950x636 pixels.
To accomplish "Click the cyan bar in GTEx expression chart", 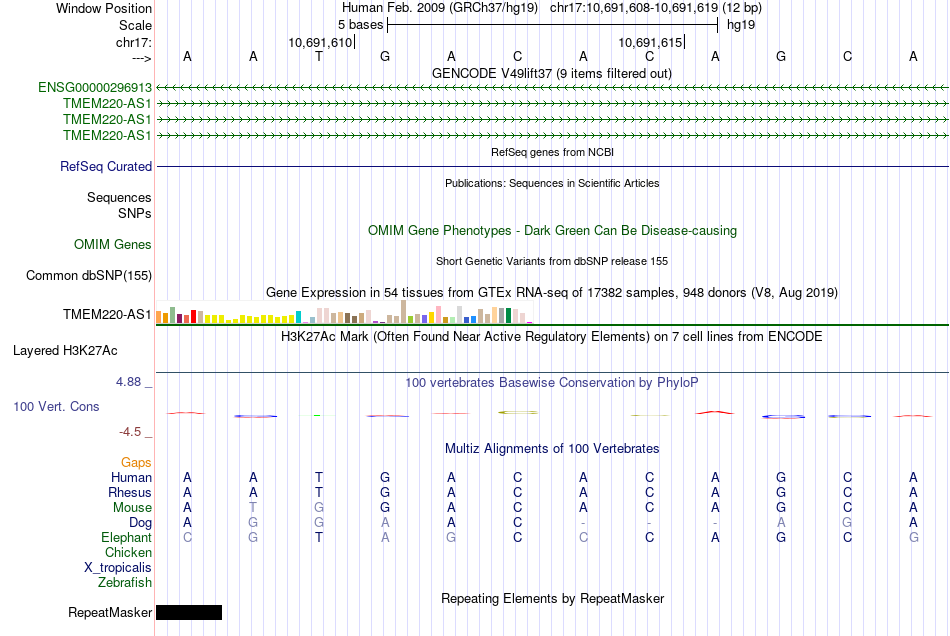I will 298,317.
